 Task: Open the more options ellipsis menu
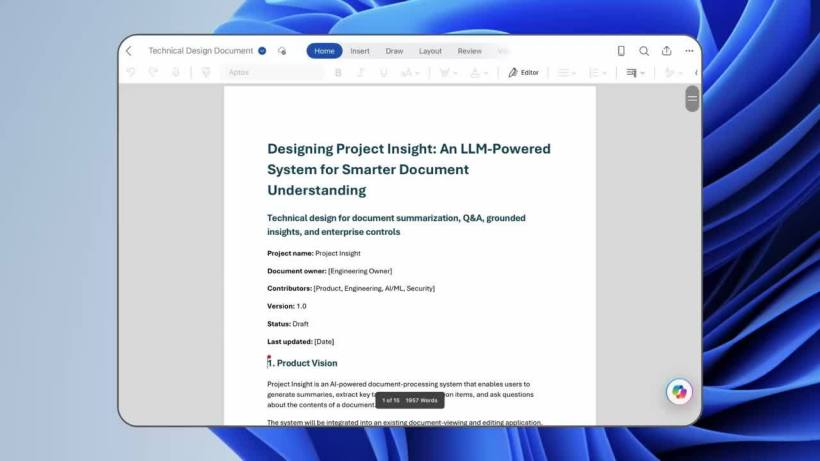[689, 51]
